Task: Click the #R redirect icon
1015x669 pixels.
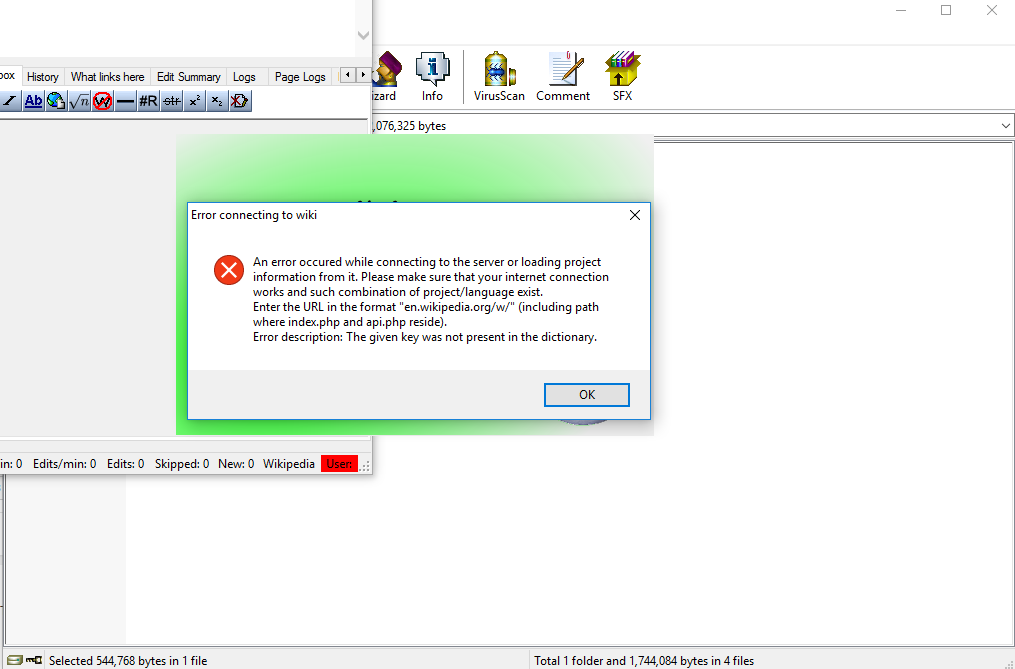Action: point(148,101)
